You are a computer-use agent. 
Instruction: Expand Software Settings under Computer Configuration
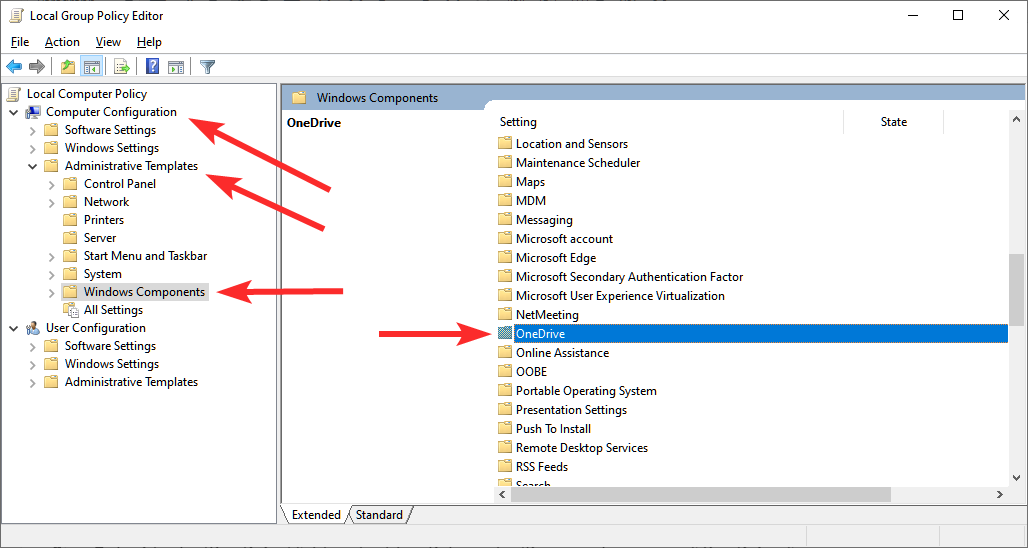(33, 130)
